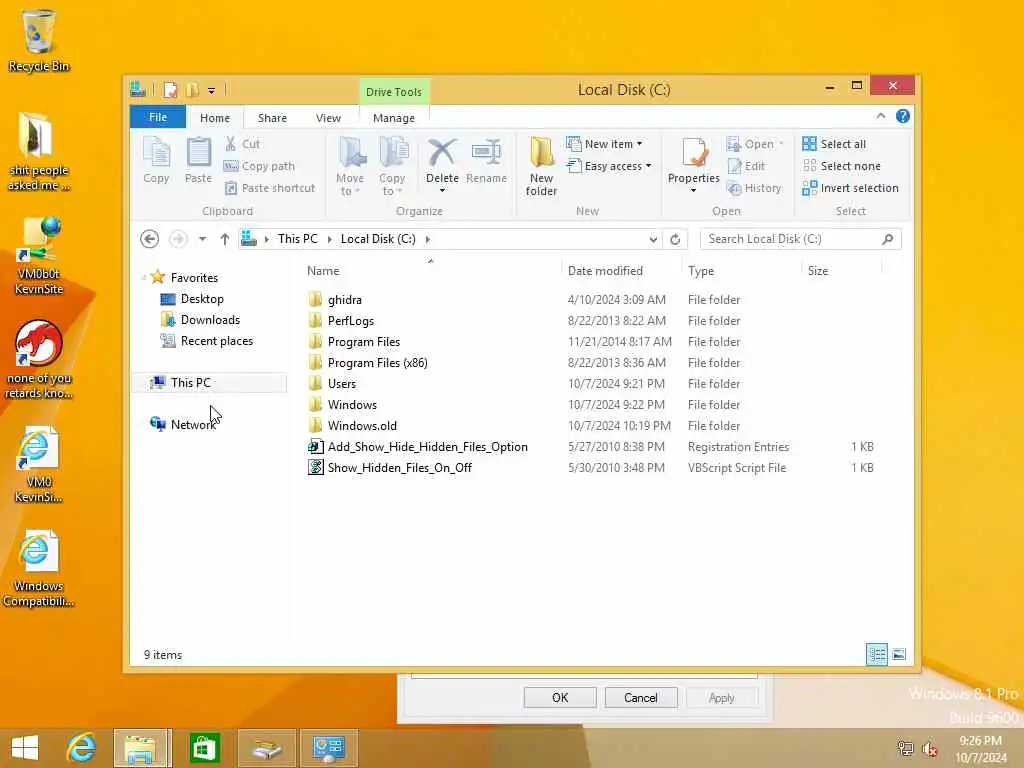
Task: Refresh the Local Disk (C:) view
Action: pos(675,239)
